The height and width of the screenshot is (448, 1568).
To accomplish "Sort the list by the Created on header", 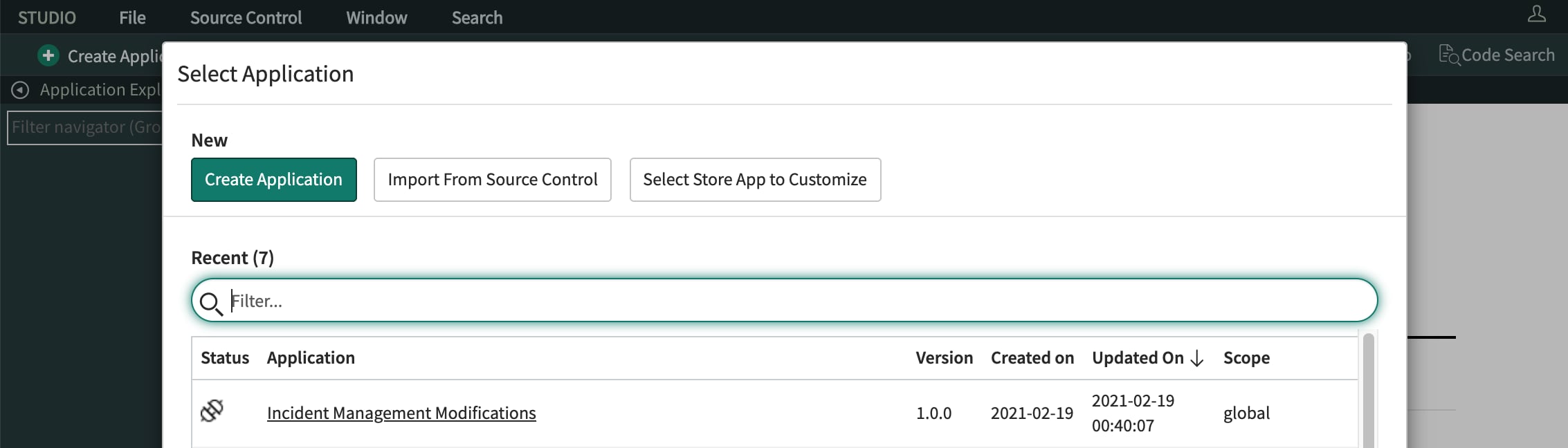I will 1032,358.
